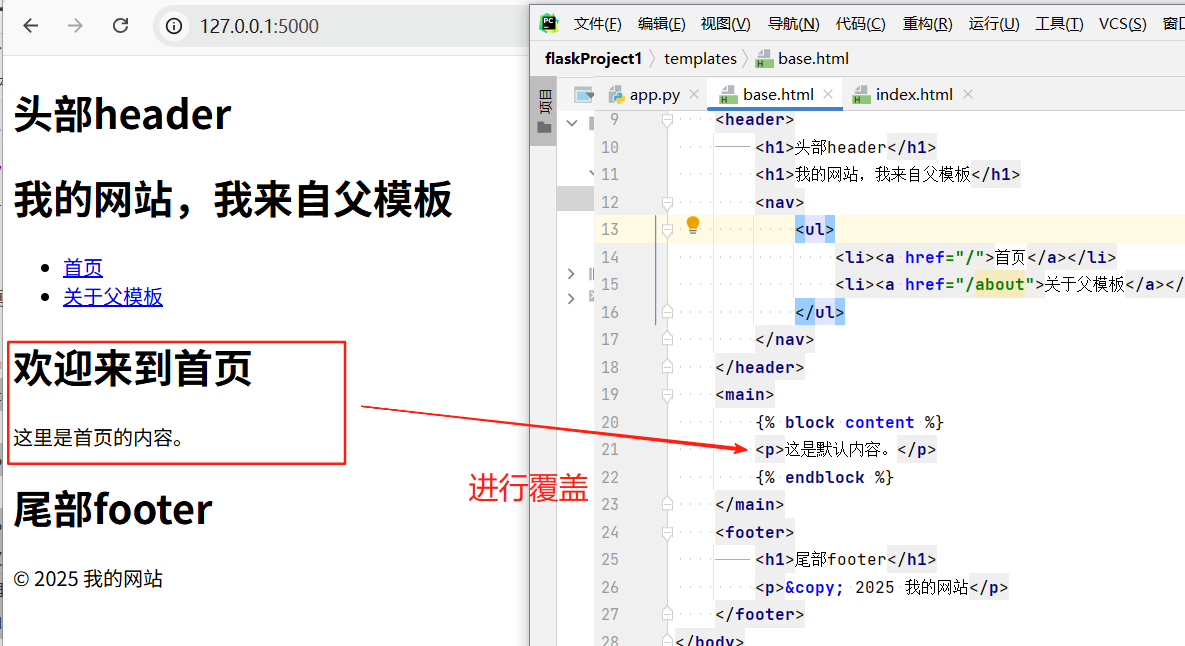The height and width of the screenshot is (646, 1185).
Task: Open the 重构(R) menu
Action: 927,24
